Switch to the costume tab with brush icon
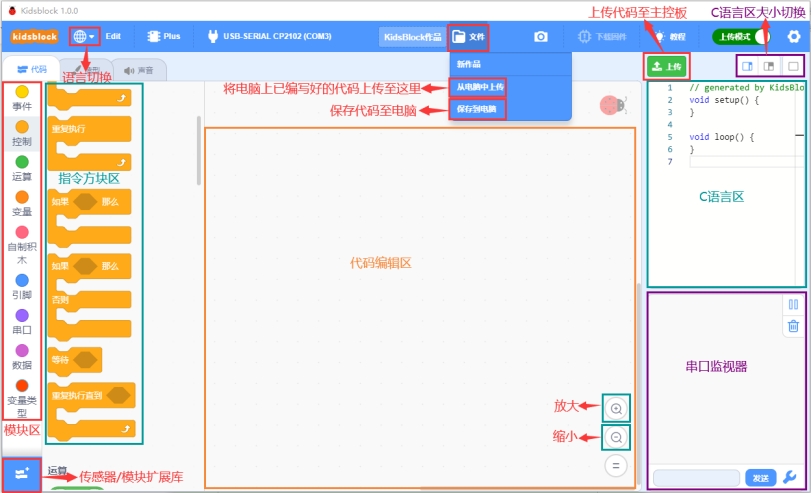Image resolution: width=812 pixels, height=493 pixels. pyautogui.click(x=86, y=70)
